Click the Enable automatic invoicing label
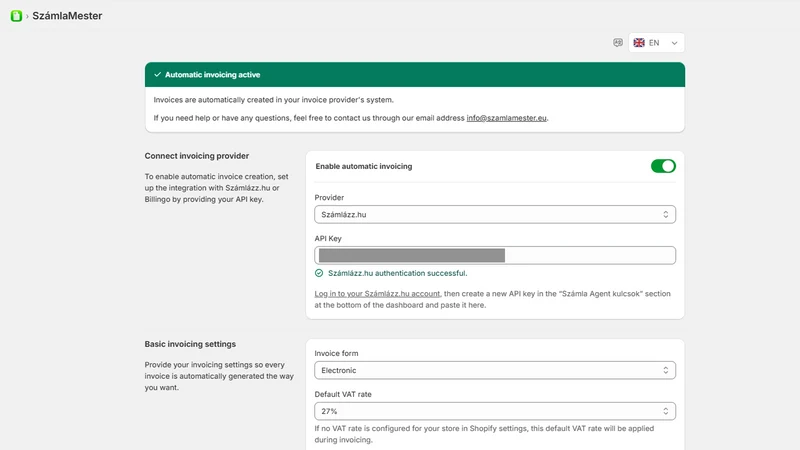Viewport: 800px width, 450px height. (364, 166)
